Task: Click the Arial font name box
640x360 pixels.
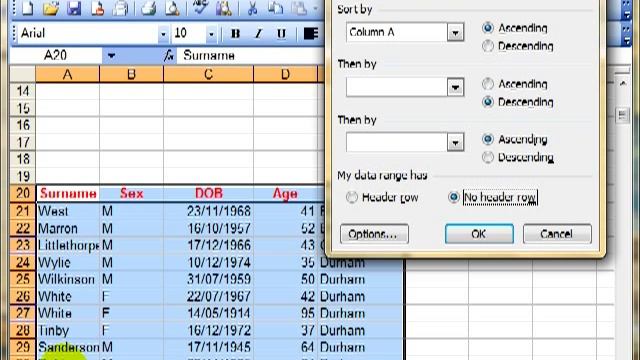Action: (x=88, y=33)
